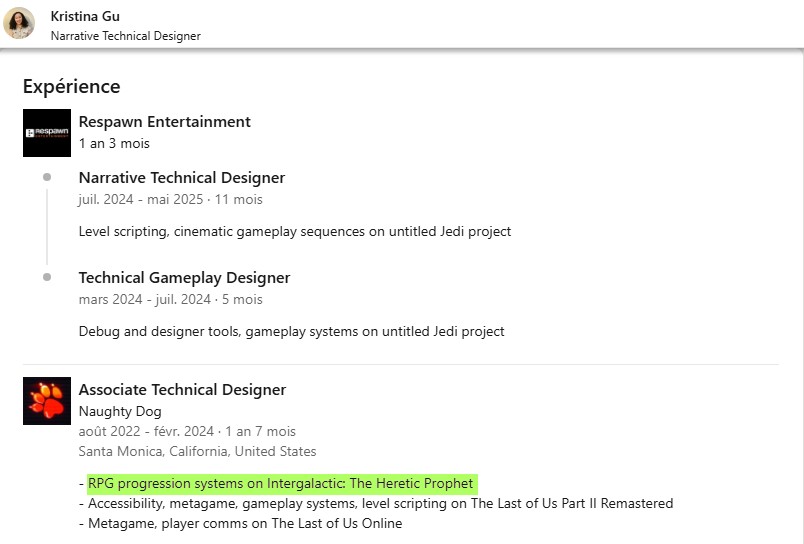This screenshot has width=804, height=544.
Task: Click the level scripting, cinematic gameplay sequences description
Action: tap(295, 231)
